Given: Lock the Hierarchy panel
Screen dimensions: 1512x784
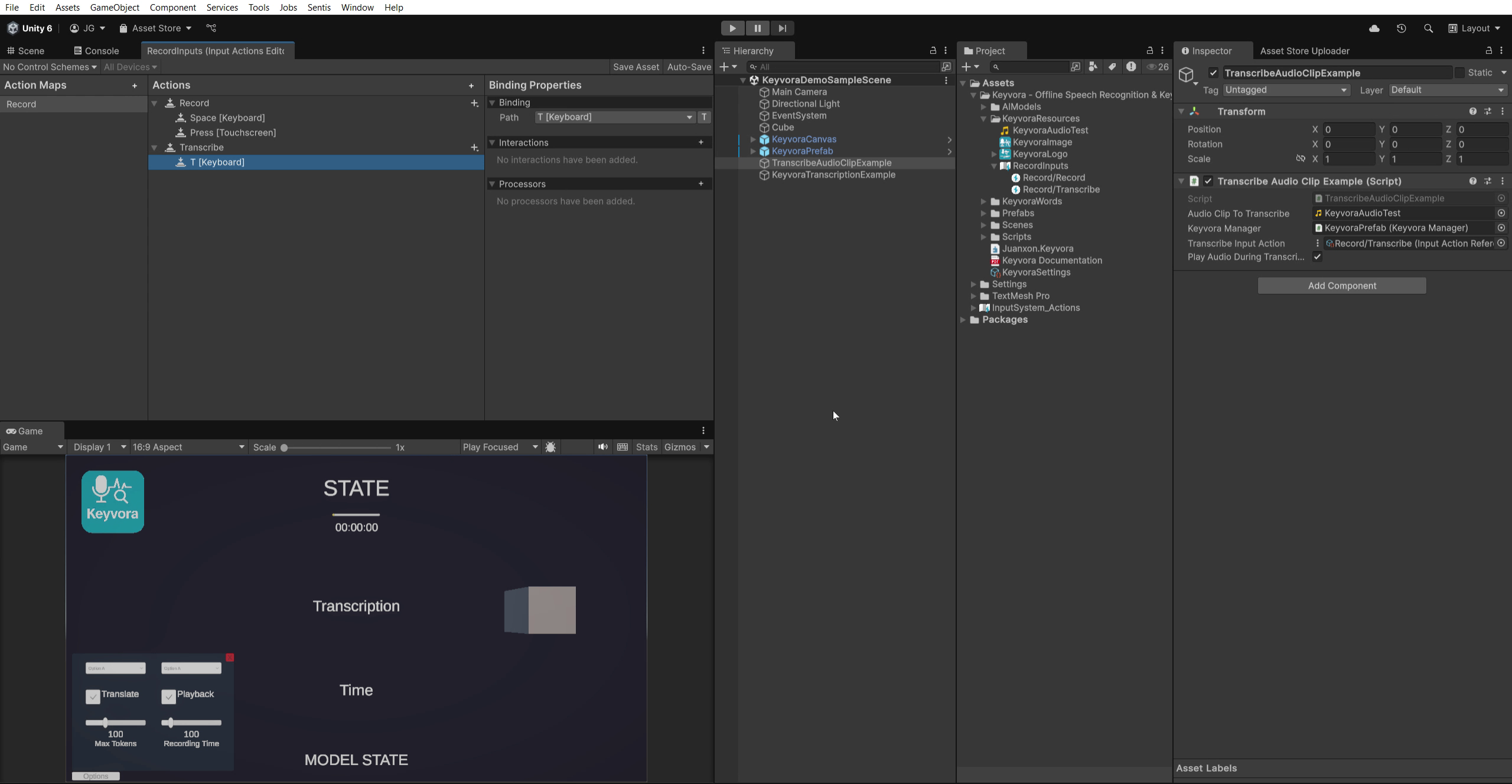Looking at the screenshot, I should click(933, 51).
